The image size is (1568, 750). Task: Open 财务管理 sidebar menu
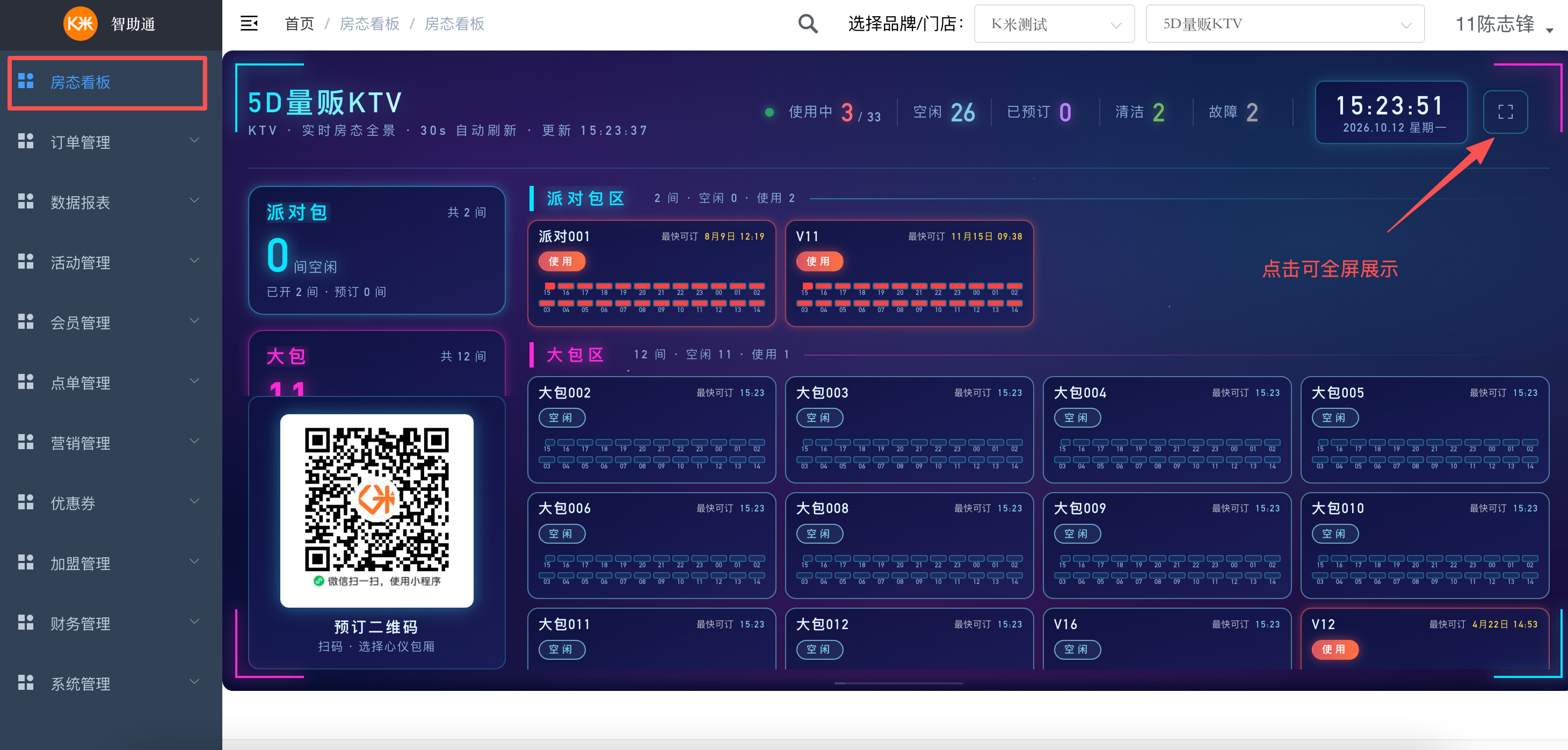tap(111, 623)
